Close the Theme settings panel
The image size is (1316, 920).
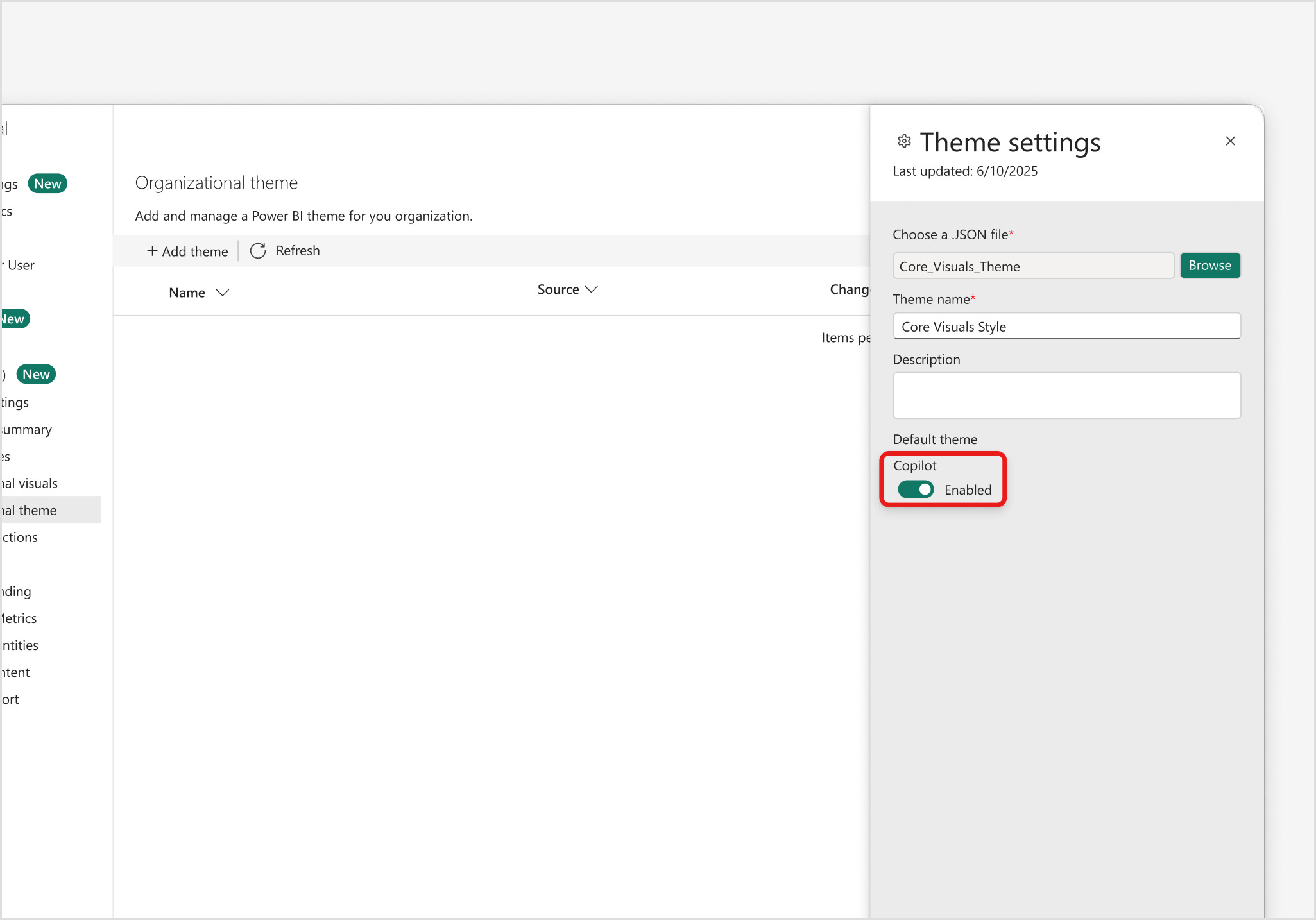[1230, 141]
